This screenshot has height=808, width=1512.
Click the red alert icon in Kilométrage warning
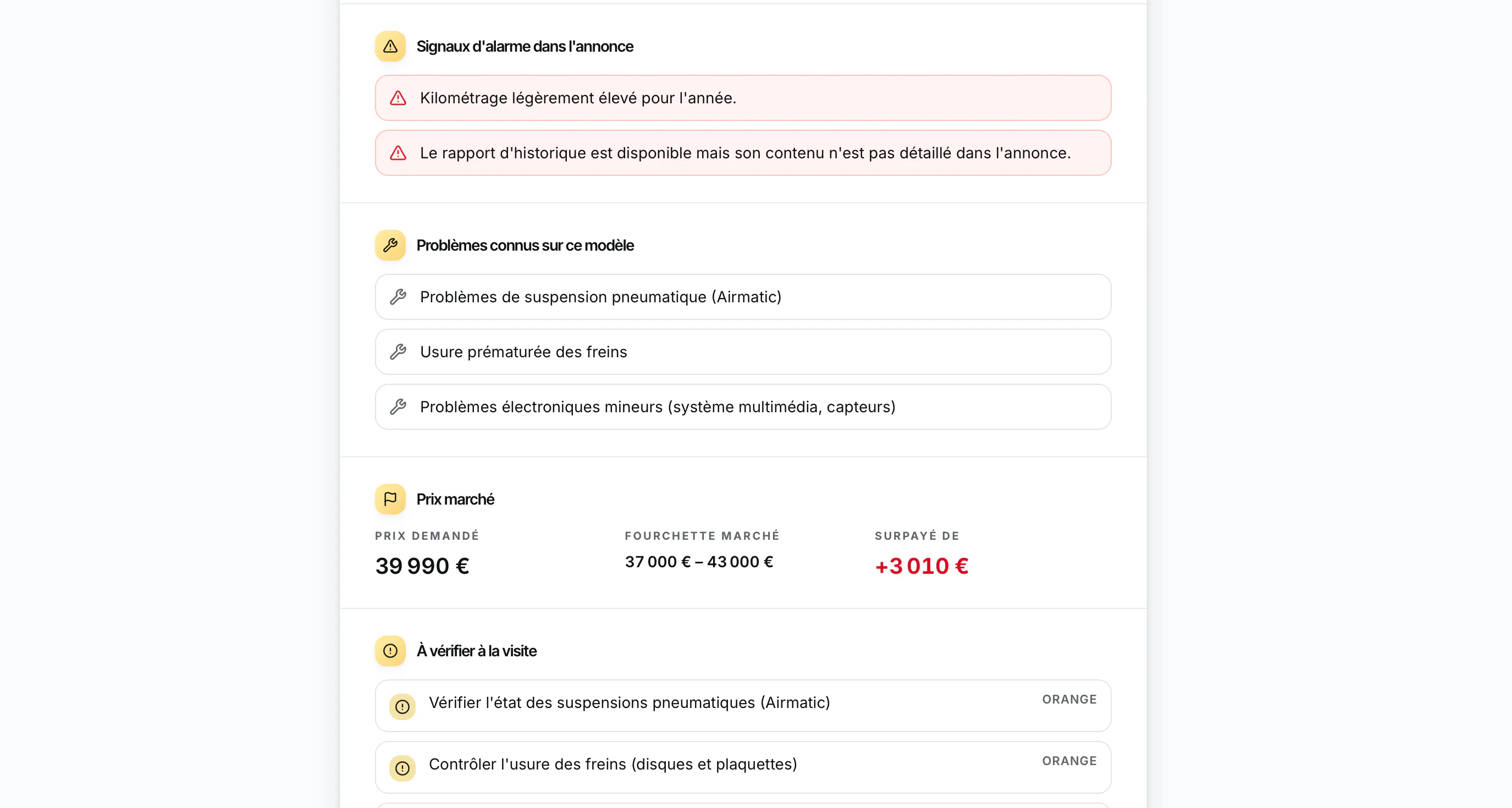pos(398,98)
